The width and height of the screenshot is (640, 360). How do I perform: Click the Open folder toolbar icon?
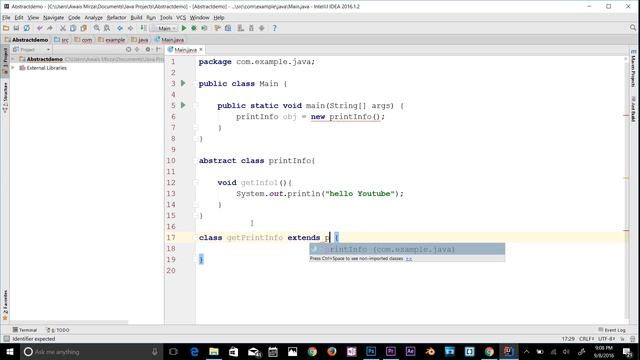(6, 28)
